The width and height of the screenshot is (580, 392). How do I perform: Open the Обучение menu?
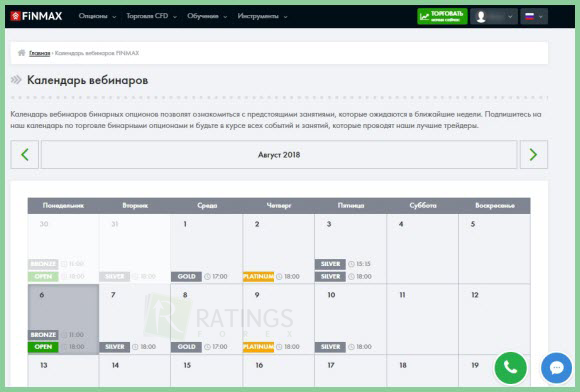(207, 16)
